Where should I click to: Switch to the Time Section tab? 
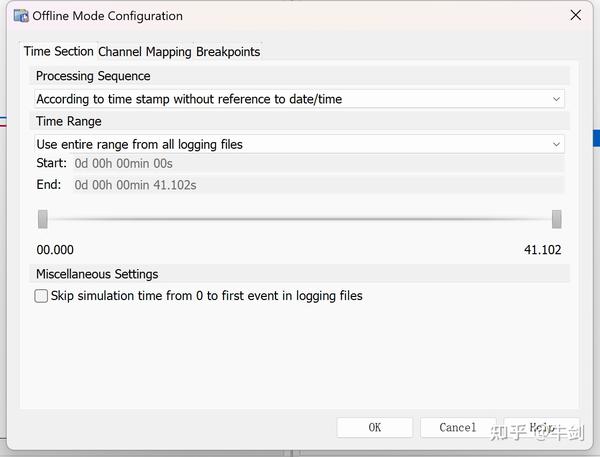[x=59, y=51]
